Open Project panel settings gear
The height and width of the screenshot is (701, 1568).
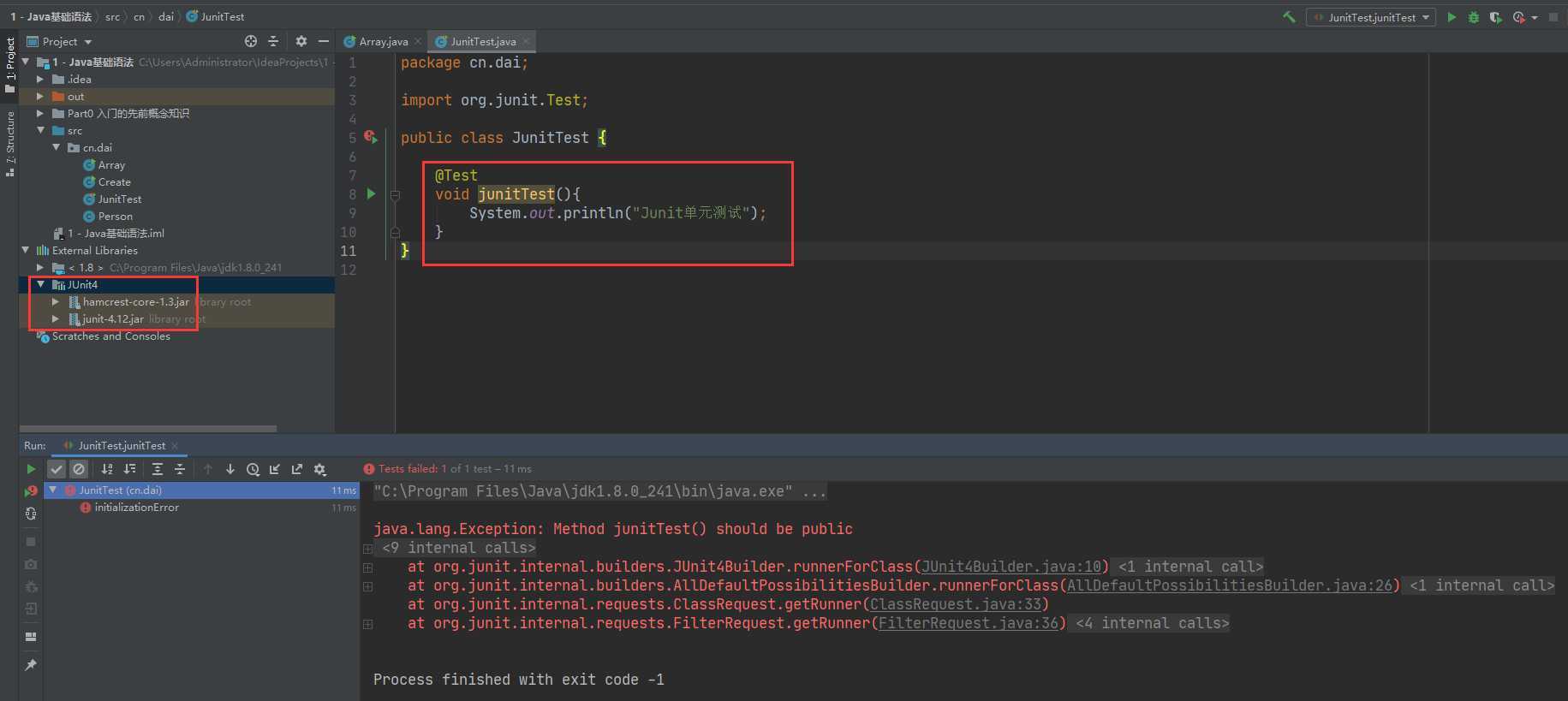click(x=301, y=41)
